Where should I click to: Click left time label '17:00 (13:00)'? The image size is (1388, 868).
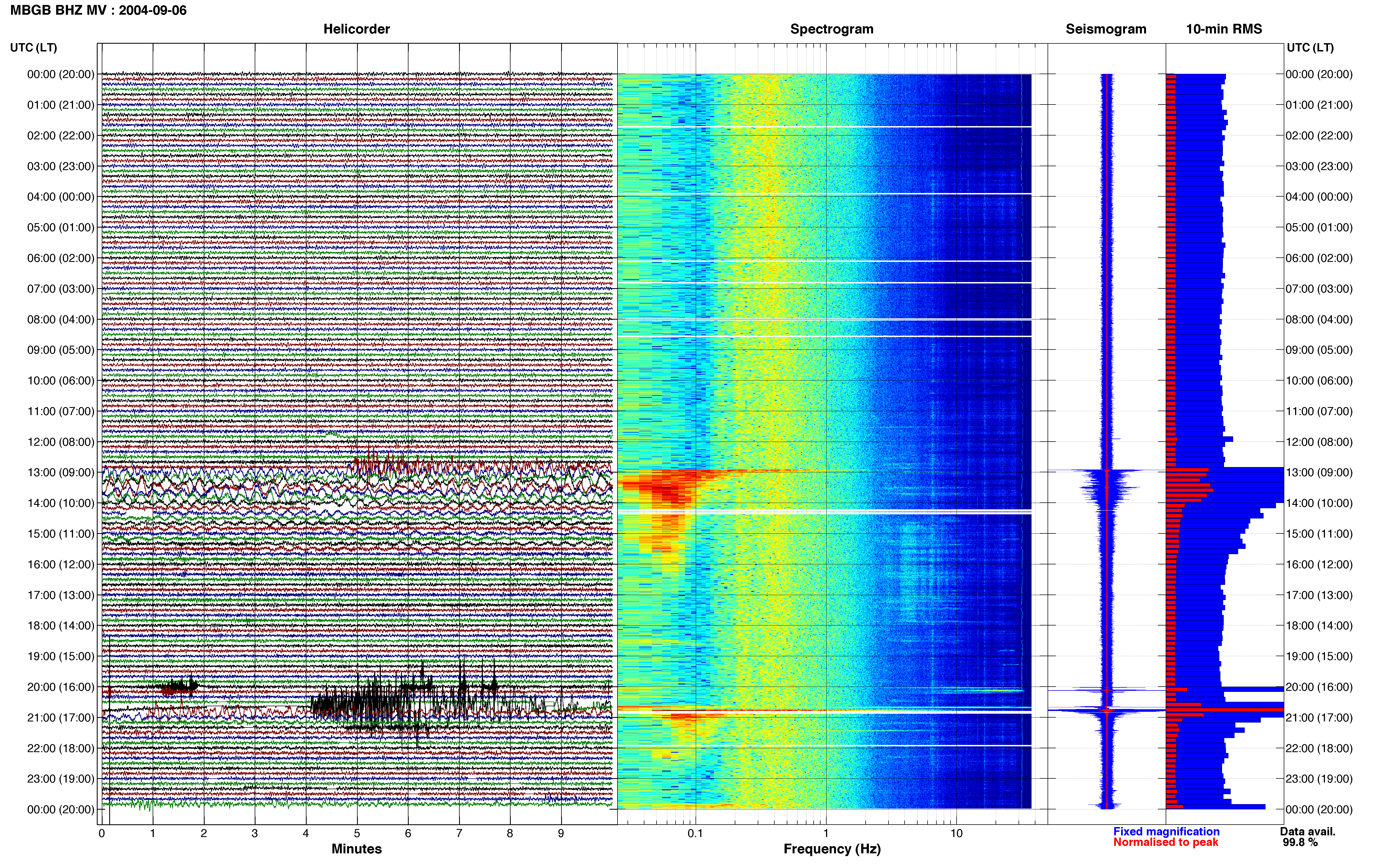(61, 595)
